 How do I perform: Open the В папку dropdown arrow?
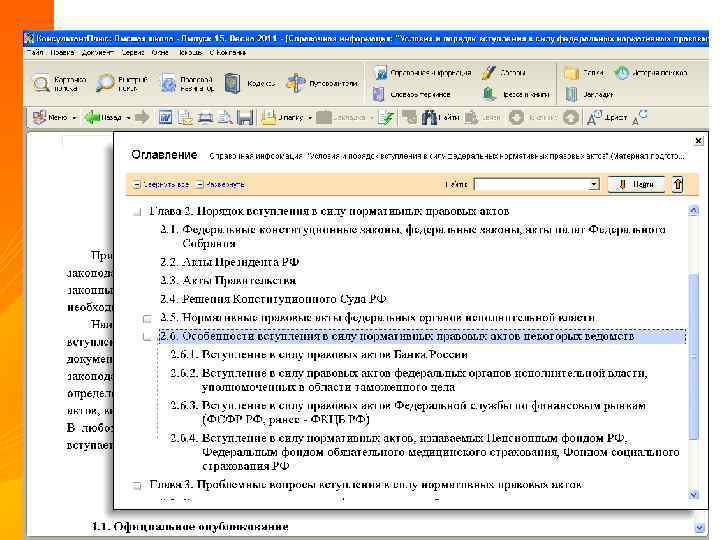coord(310,118)
